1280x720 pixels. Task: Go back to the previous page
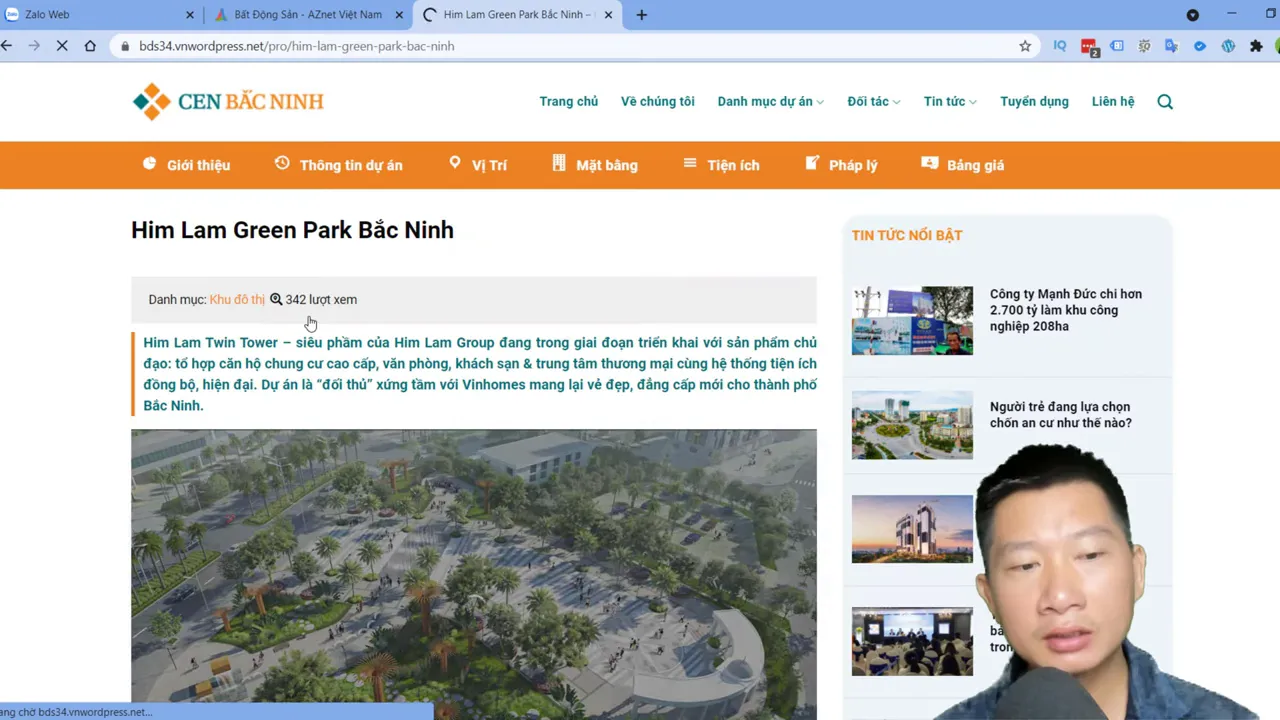point(7,46)
